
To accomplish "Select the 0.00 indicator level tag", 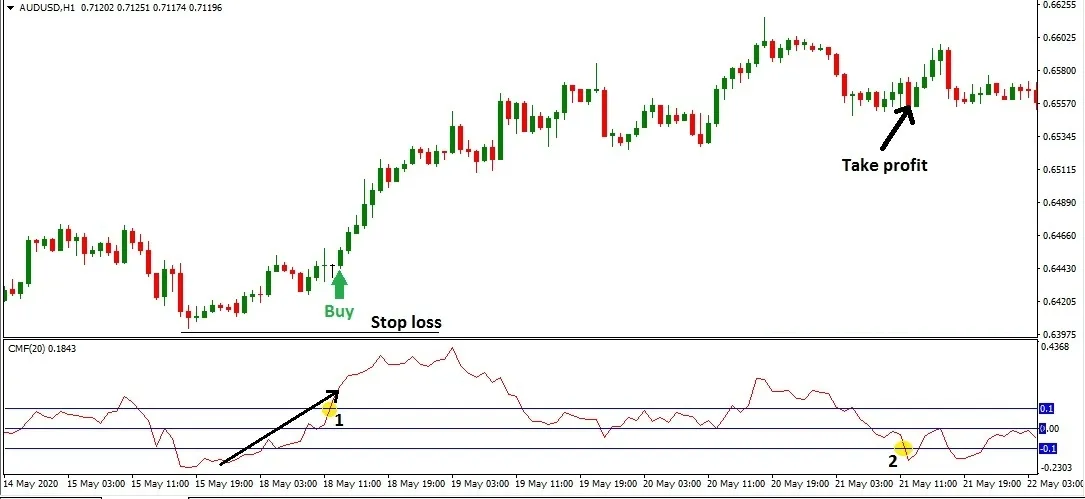I will coord(1050,428).
